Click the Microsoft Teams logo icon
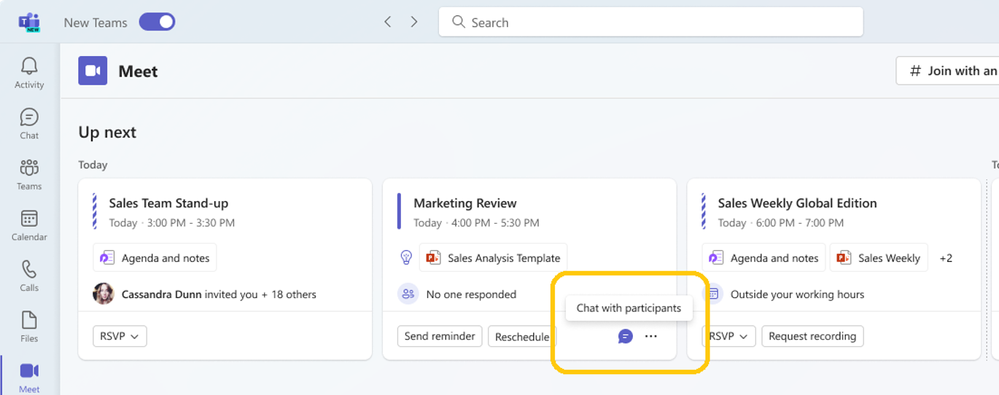 click(29, 22)
